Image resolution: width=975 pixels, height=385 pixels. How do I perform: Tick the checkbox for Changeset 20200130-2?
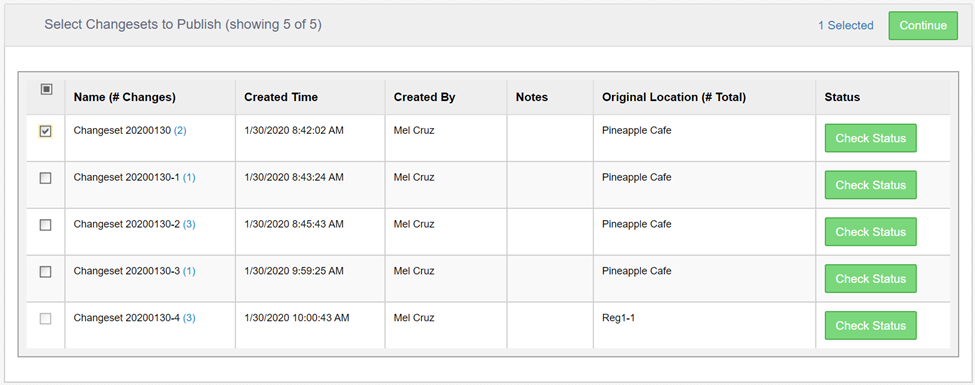(45, 225)
